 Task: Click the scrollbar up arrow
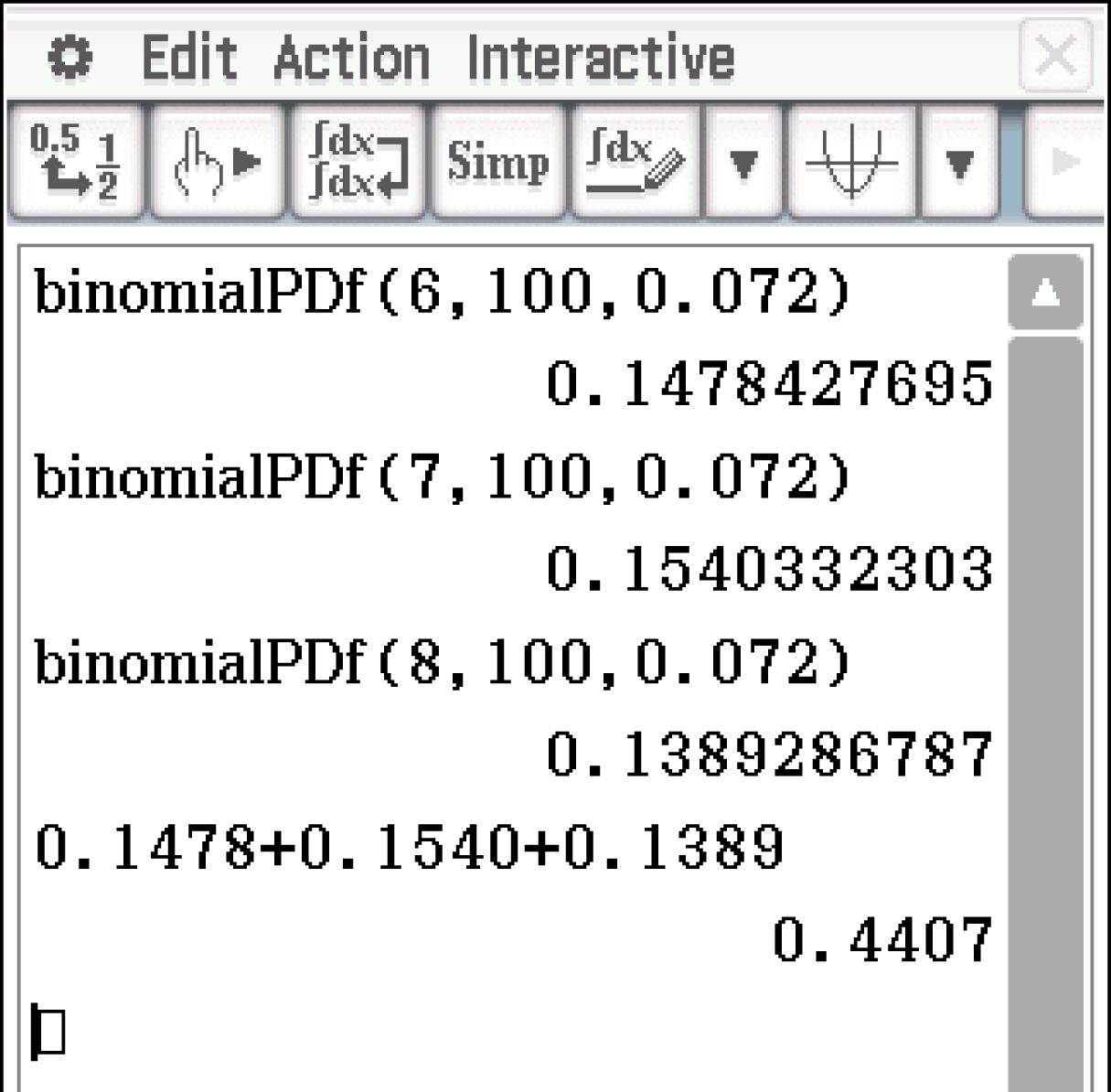[x=1045, y=293]
